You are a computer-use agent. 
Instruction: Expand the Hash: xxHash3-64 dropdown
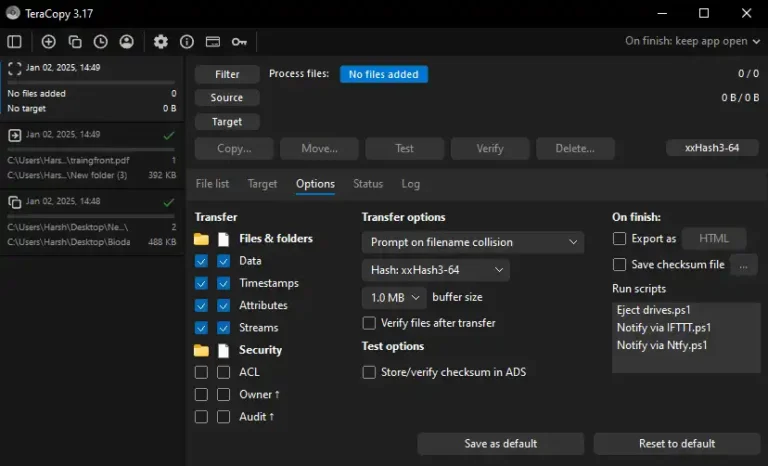tap(435, 270)
